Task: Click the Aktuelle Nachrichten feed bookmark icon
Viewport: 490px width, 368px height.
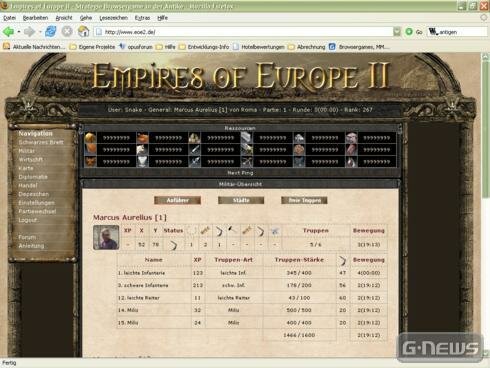Action: pyautogui.click(x=6, y=47)
